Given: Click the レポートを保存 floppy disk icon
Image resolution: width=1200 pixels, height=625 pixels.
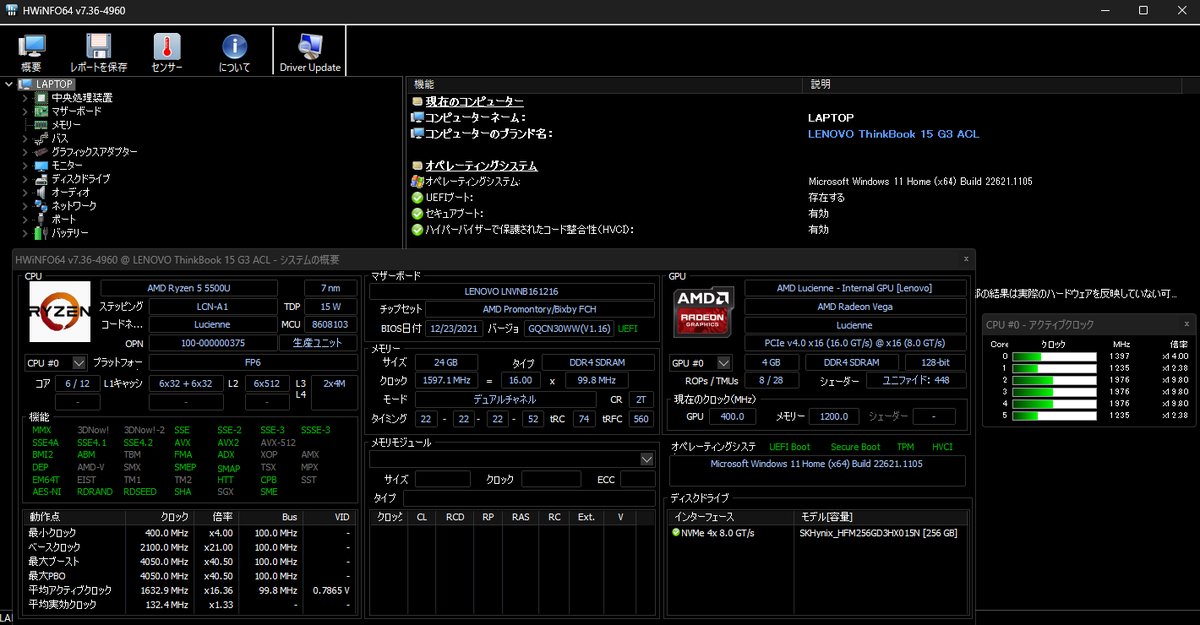Looking at the screenshot, I should coord(98,46).
